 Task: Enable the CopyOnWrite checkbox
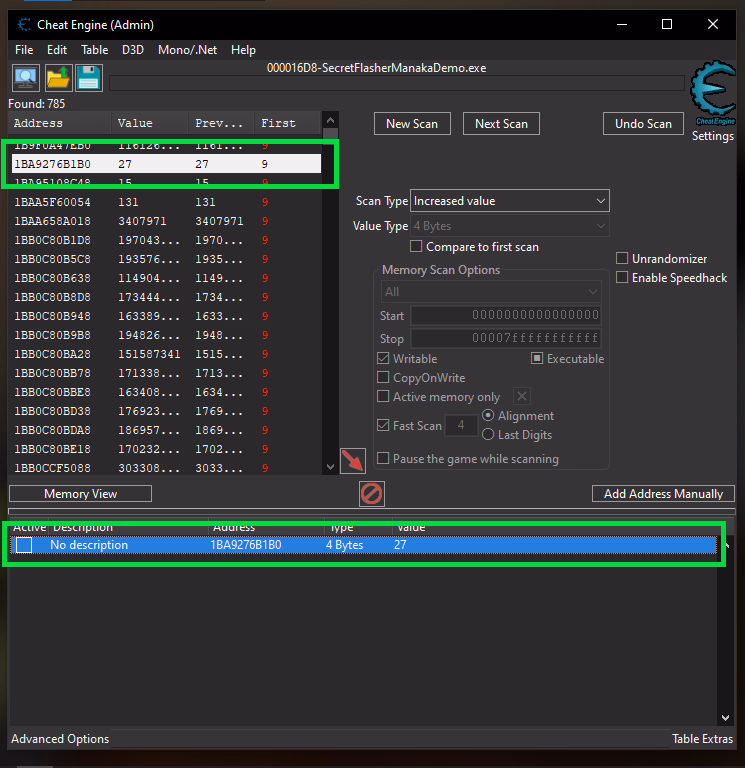tap(383, 377)
